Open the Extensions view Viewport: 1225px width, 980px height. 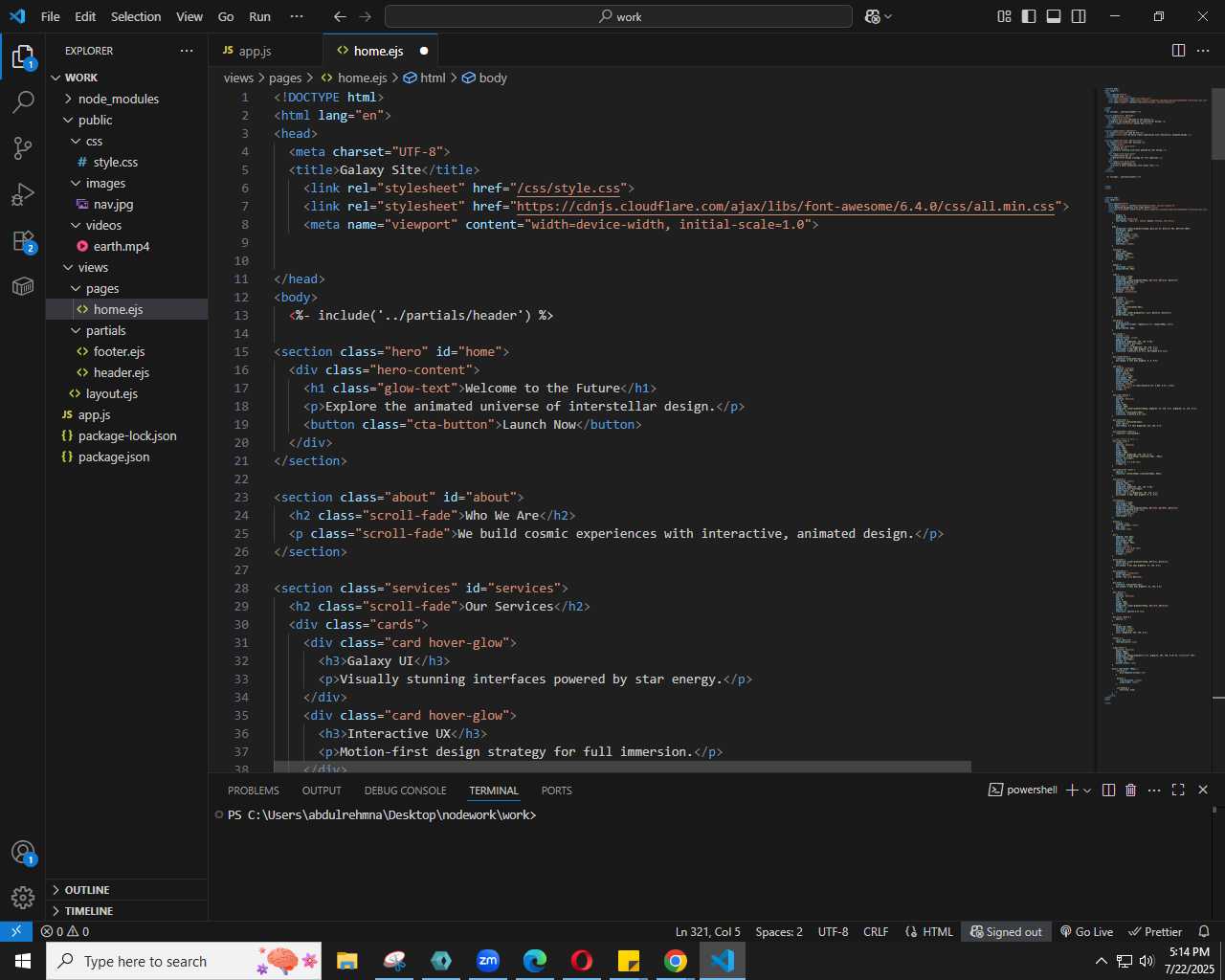[x=23, y=240]
